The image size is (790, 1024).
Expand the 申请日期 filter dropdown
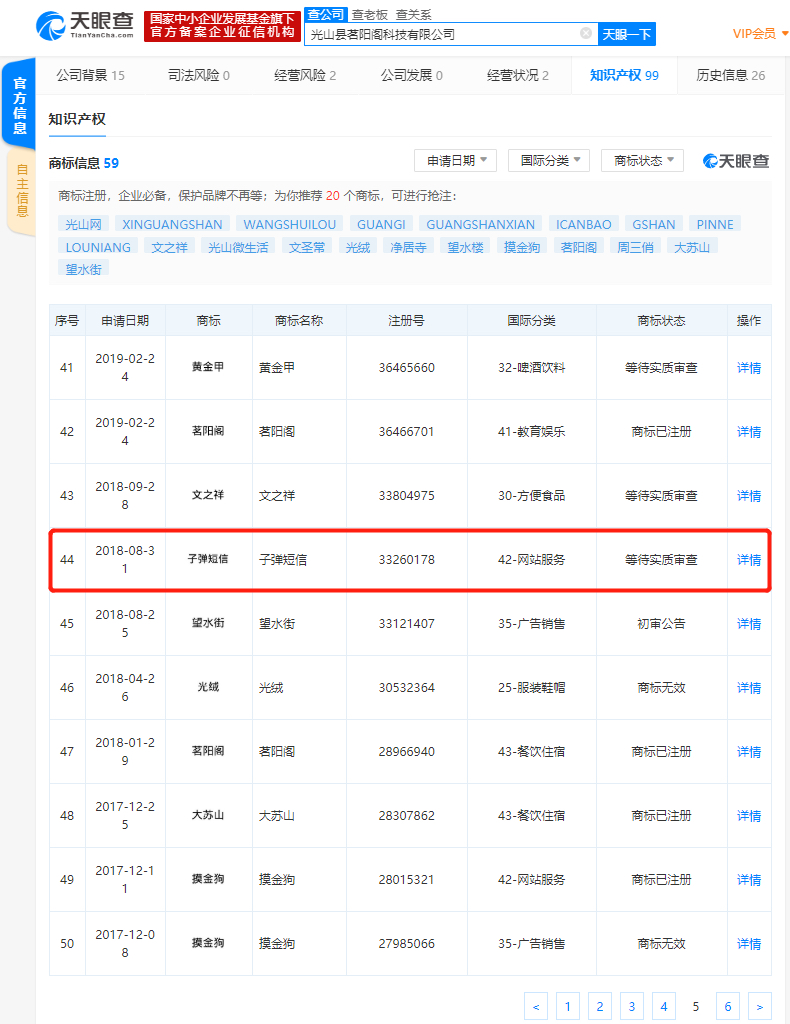pyautogui.click(x=455, y=160)
